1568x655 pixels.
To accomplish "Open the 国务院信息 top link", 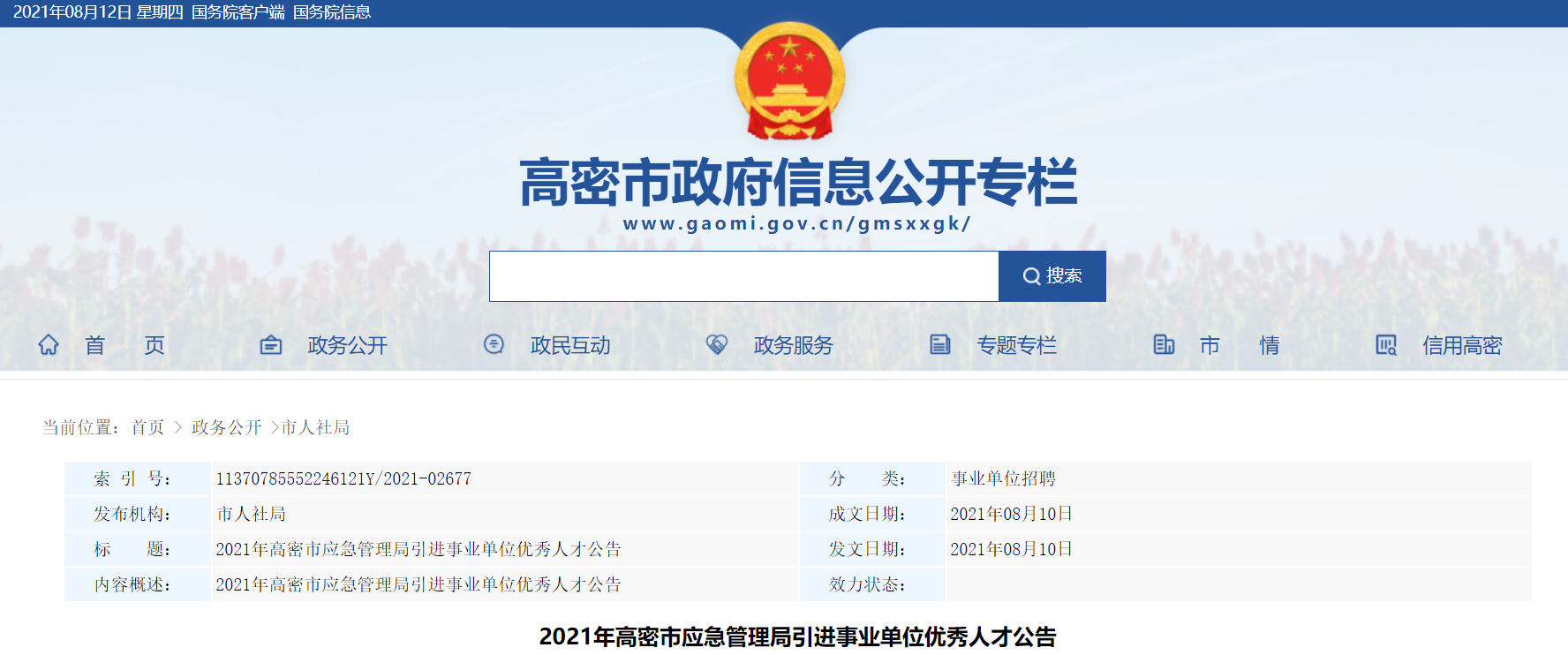I will (332, 12).
